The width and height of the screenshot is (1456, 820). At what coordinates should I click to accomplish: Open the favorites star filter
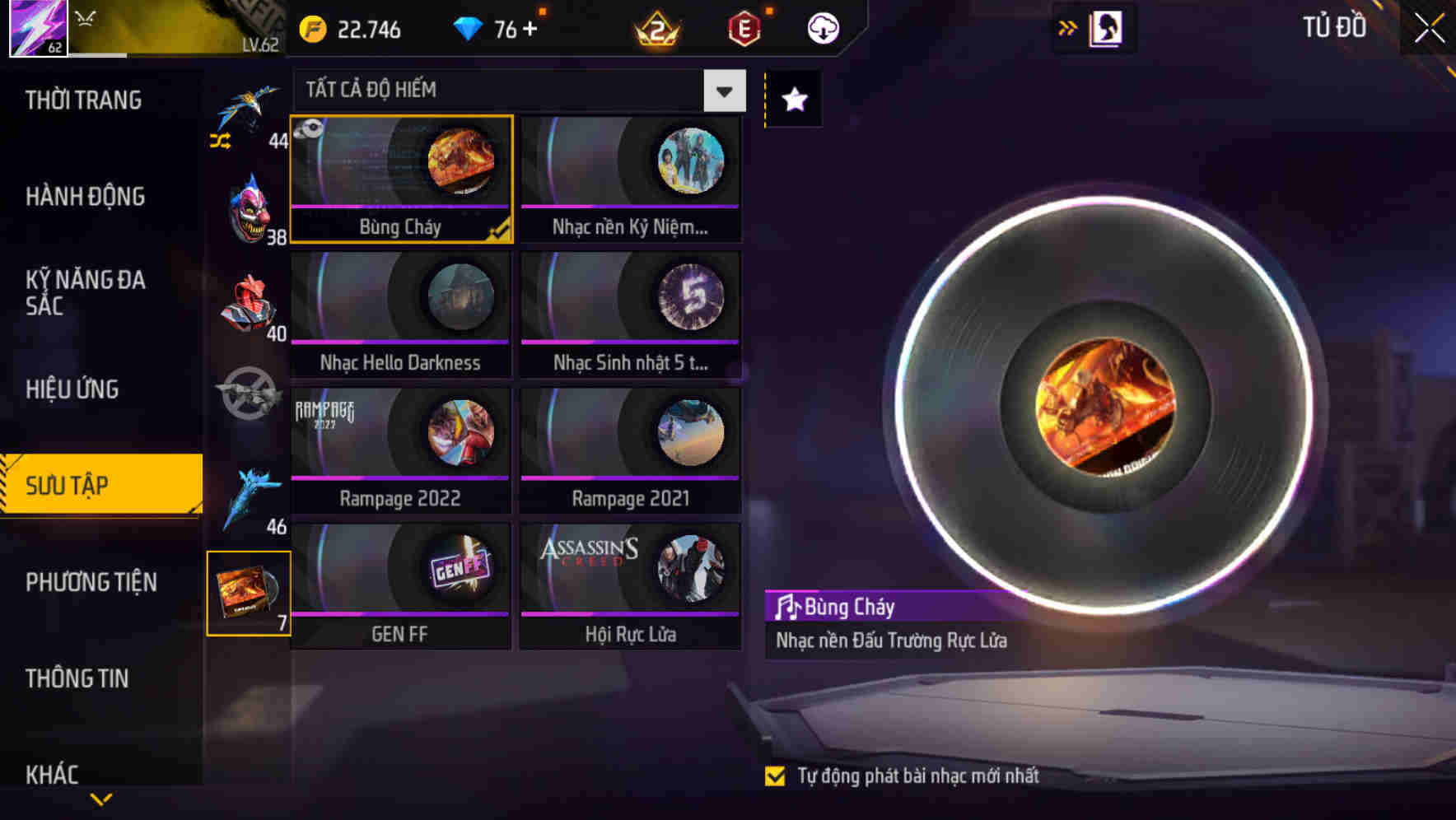point(794,100)
